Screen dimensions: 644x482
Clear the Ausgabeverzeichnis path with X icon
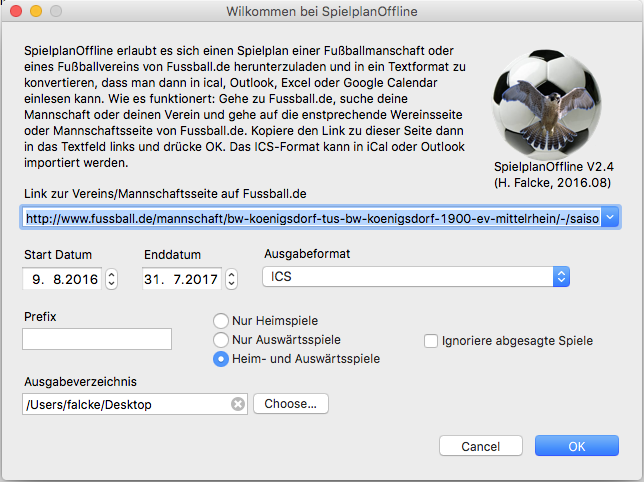click(237, 404)
